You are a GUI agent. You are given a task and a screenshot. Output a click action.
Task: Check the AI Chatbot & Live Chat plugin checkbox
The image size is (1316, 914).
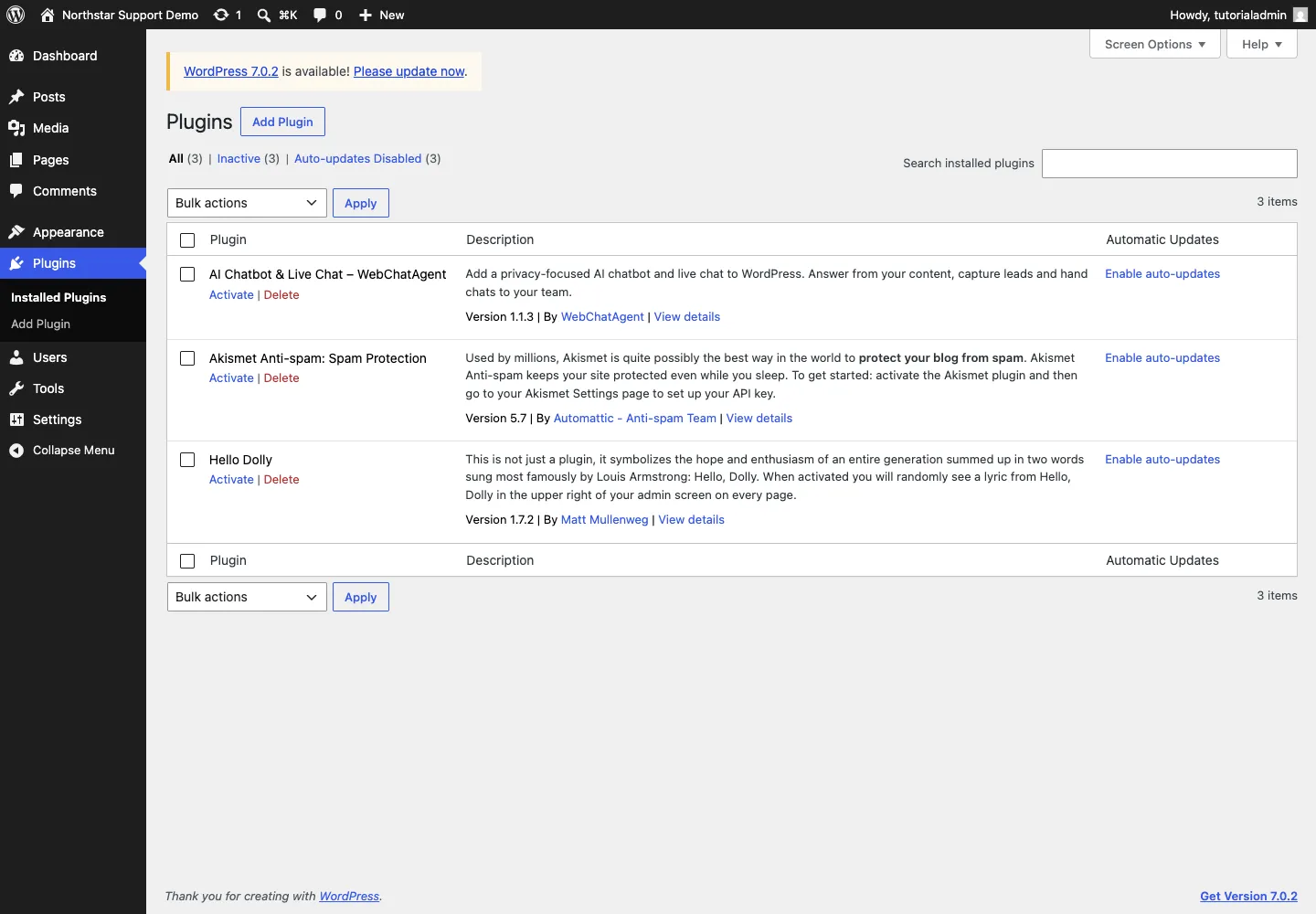coord(187,274)
